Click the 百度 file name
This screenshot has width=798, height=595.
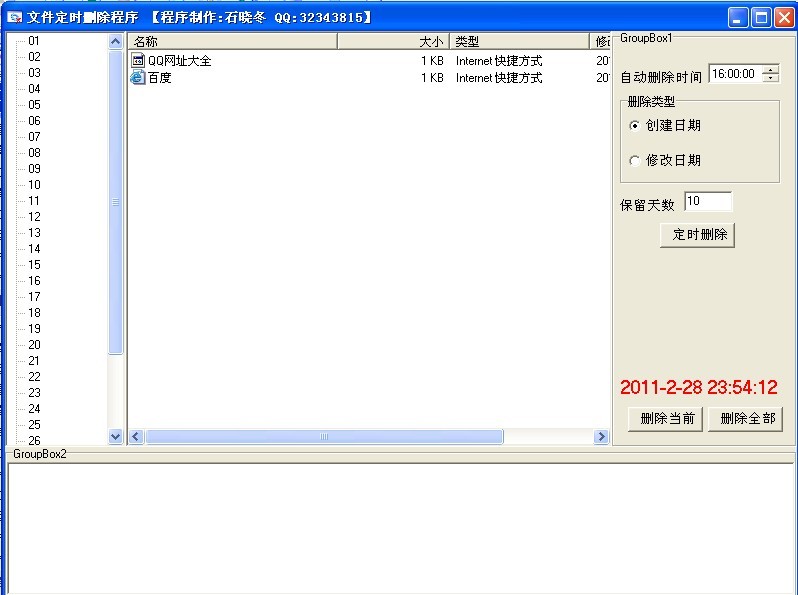coord(160,78)
